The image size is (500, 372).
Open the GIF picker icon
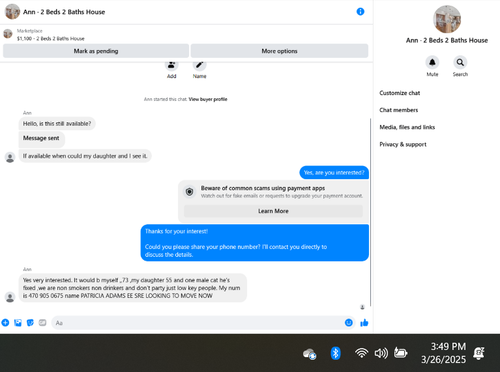pos(42,323)
